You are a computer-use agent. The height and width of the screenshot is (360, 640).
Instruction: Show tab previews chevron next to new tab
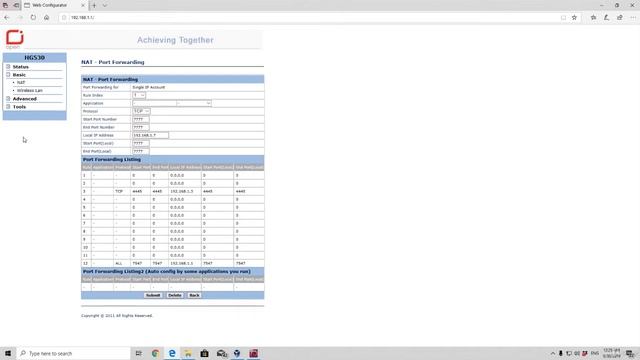tap(105, 5)
